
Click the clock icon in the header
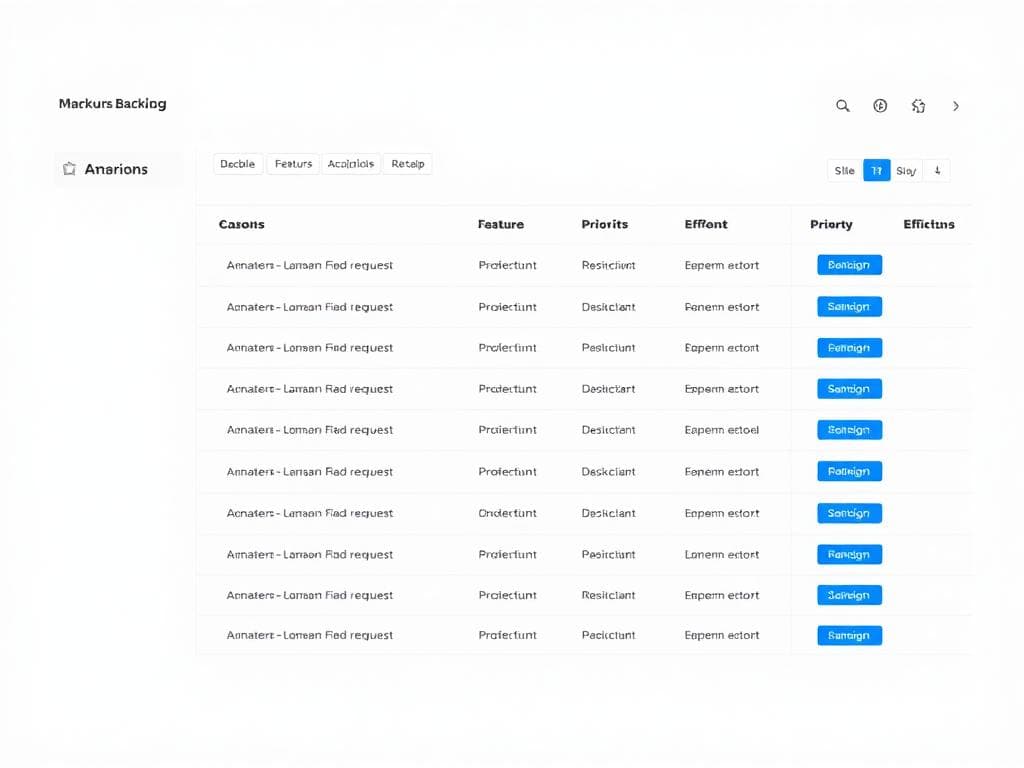880,105
